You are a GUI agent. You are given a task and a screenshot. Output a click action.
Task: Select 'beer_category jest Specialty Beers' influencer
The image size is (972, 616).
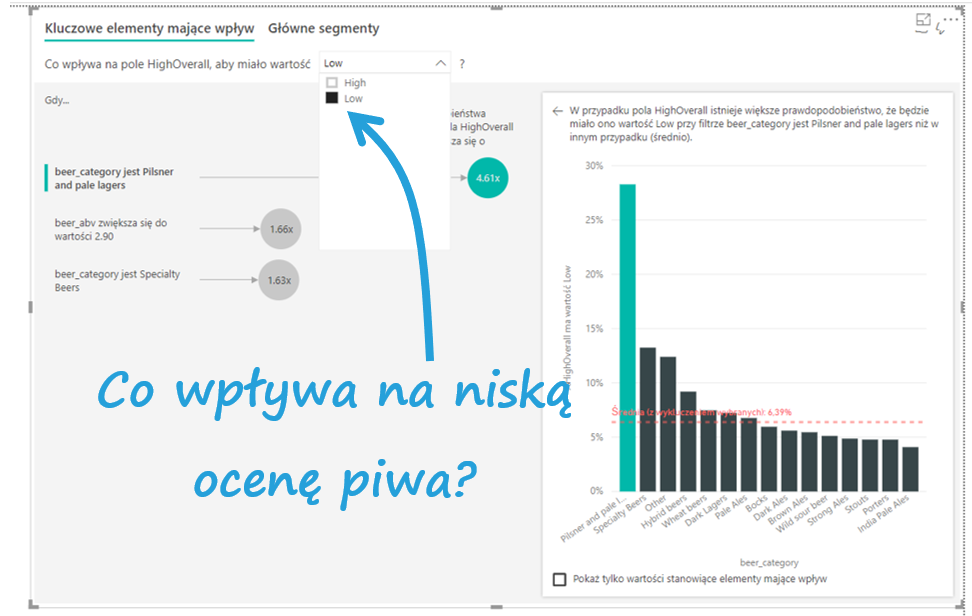click(117, 281)
